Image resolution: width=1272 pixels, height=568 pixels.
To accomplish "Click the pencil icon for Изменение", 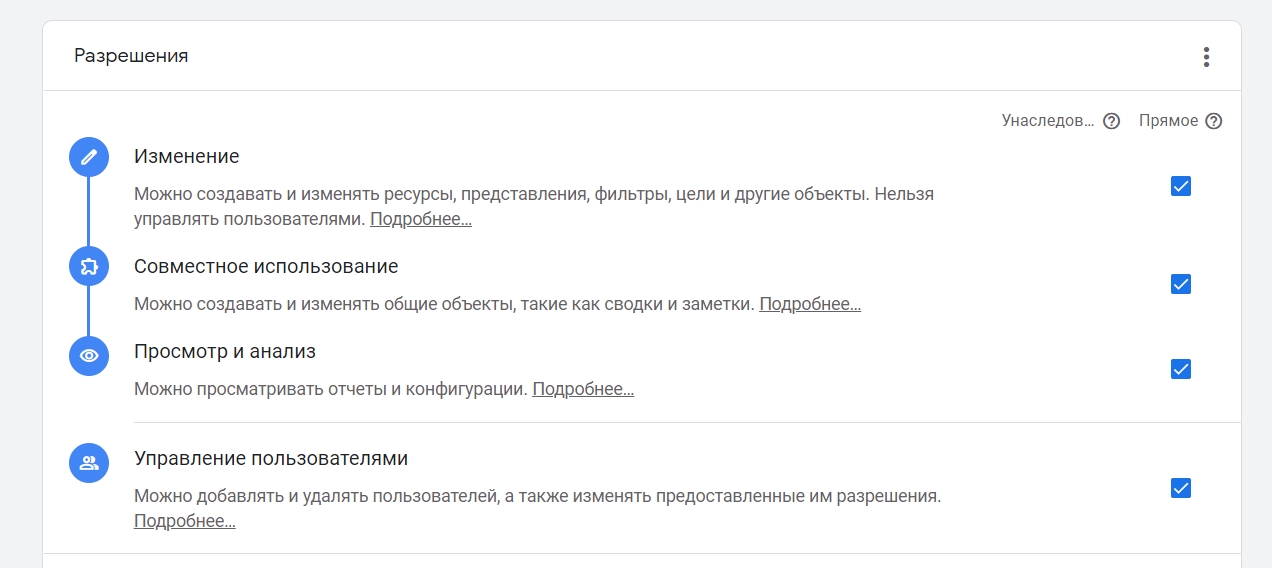I will [x=88, y=157].
